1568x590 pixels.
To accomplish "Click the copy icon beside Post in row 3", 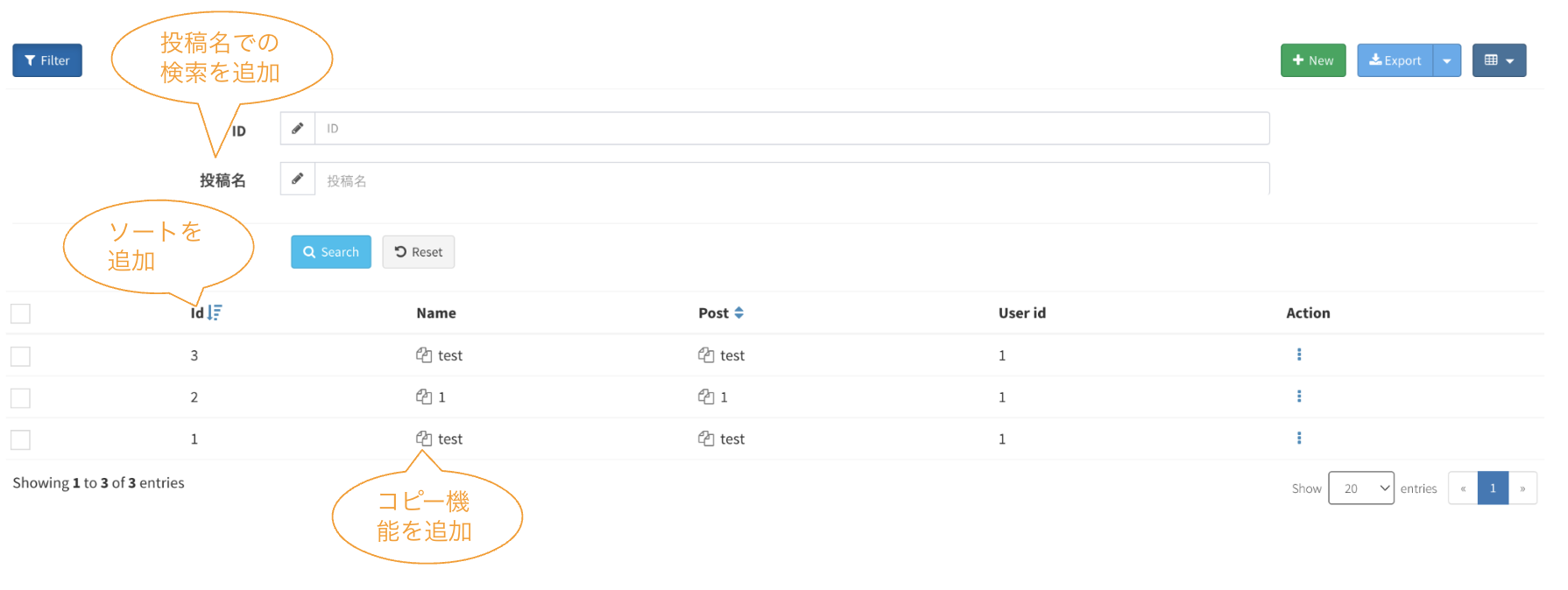I will point(706,355).
